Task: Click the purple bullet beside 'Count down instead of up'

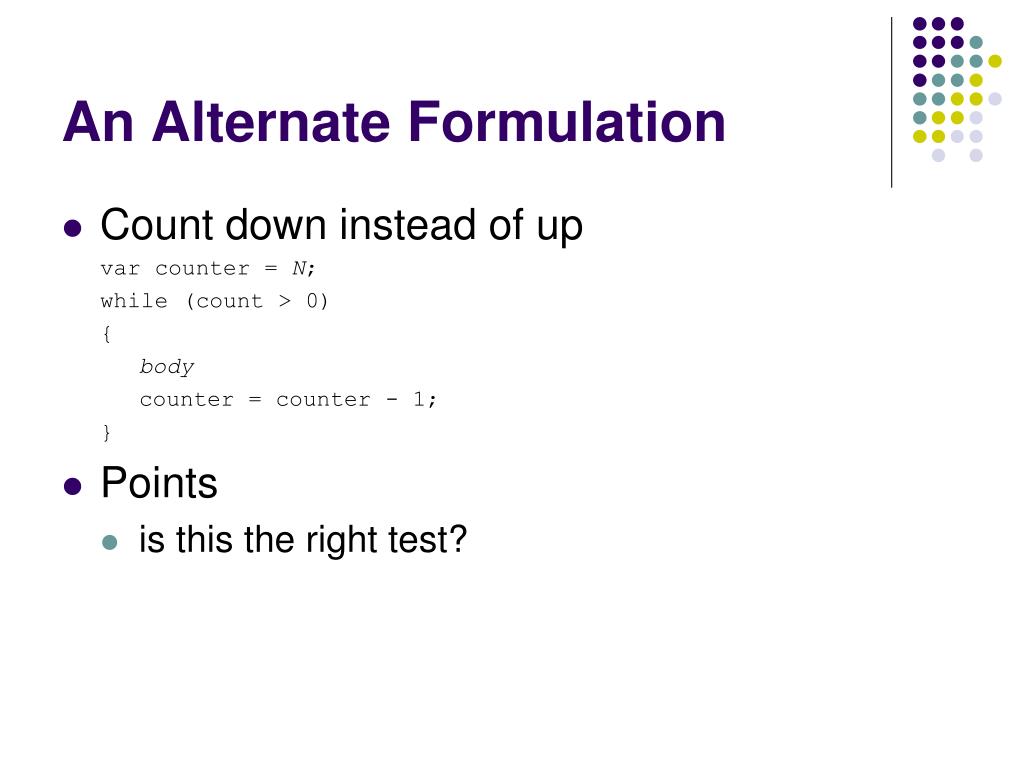Action: 72,229
